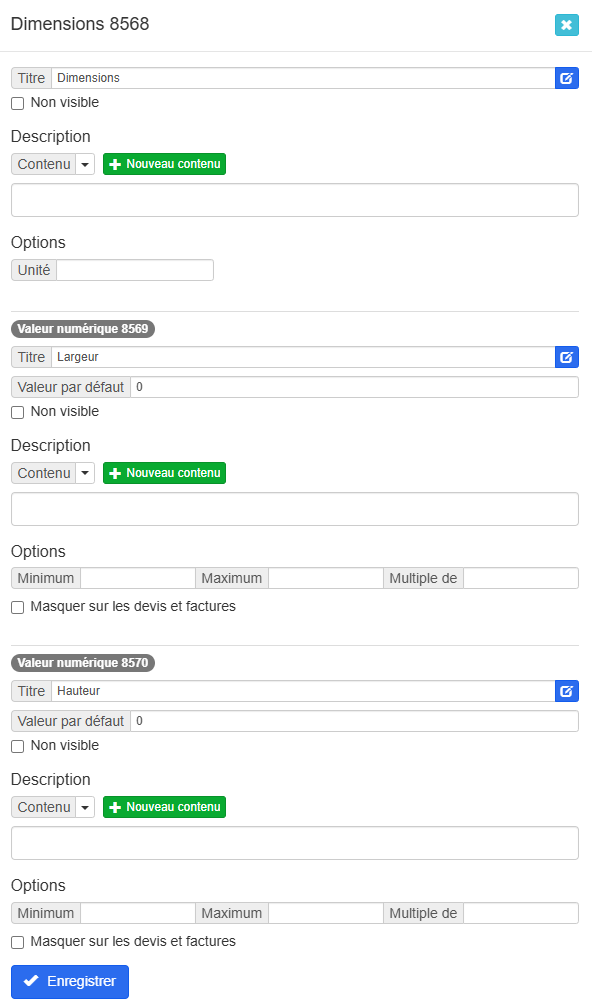Click Nouveau contenu in the Hauteur section
This screenshot has width=592, height=1006.
pos(164,807)
